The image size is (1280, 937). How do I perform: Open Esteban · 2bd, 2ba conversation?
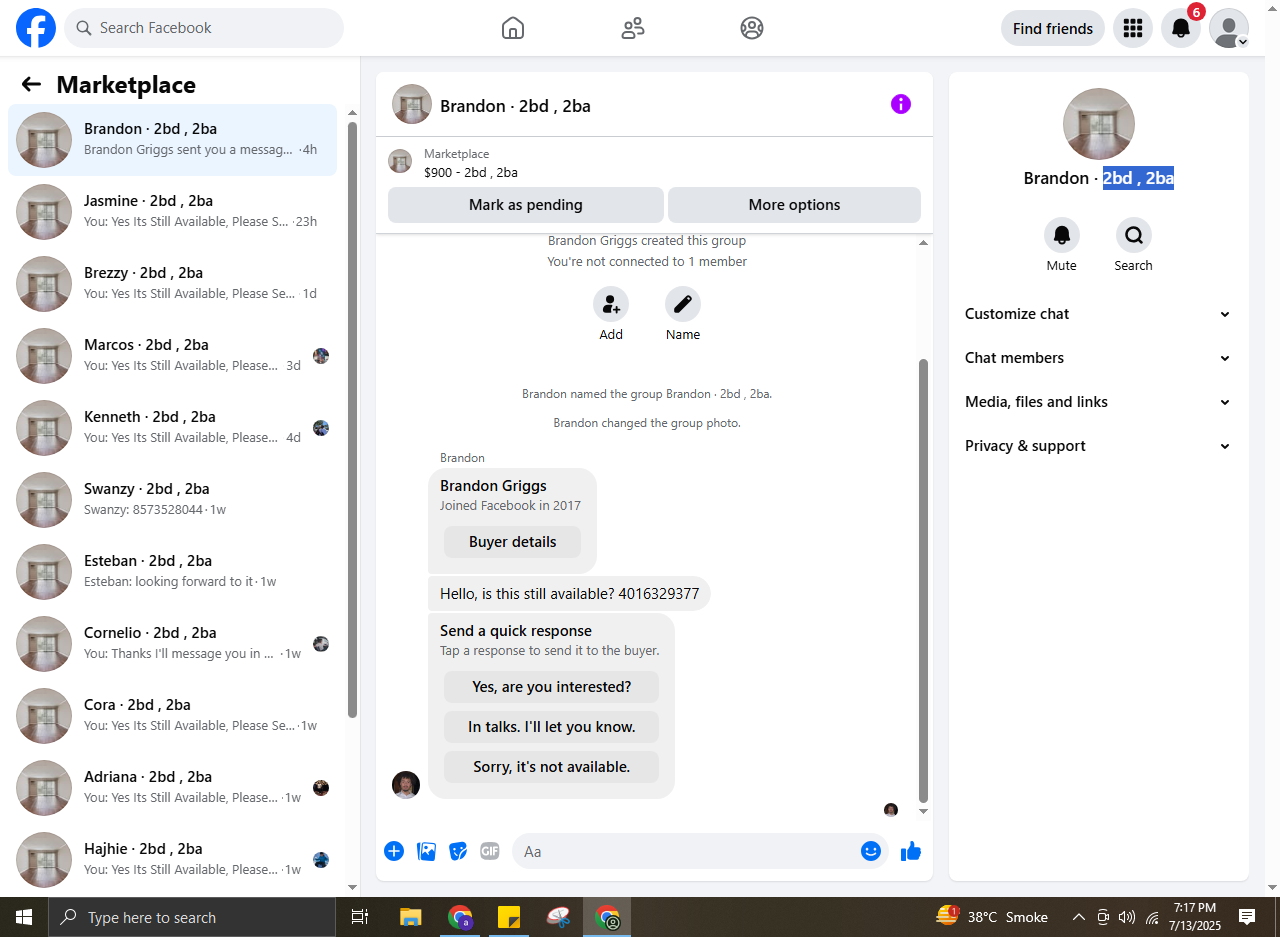(173, 572)
